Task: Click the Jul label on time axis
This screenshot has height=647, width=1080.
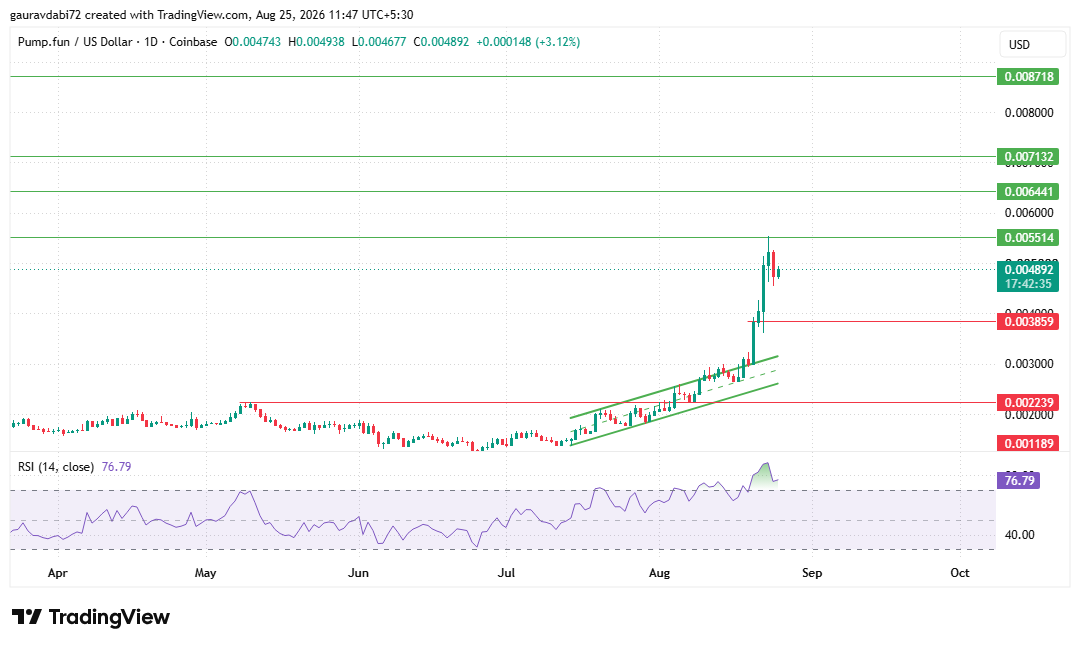Action: 506,573
